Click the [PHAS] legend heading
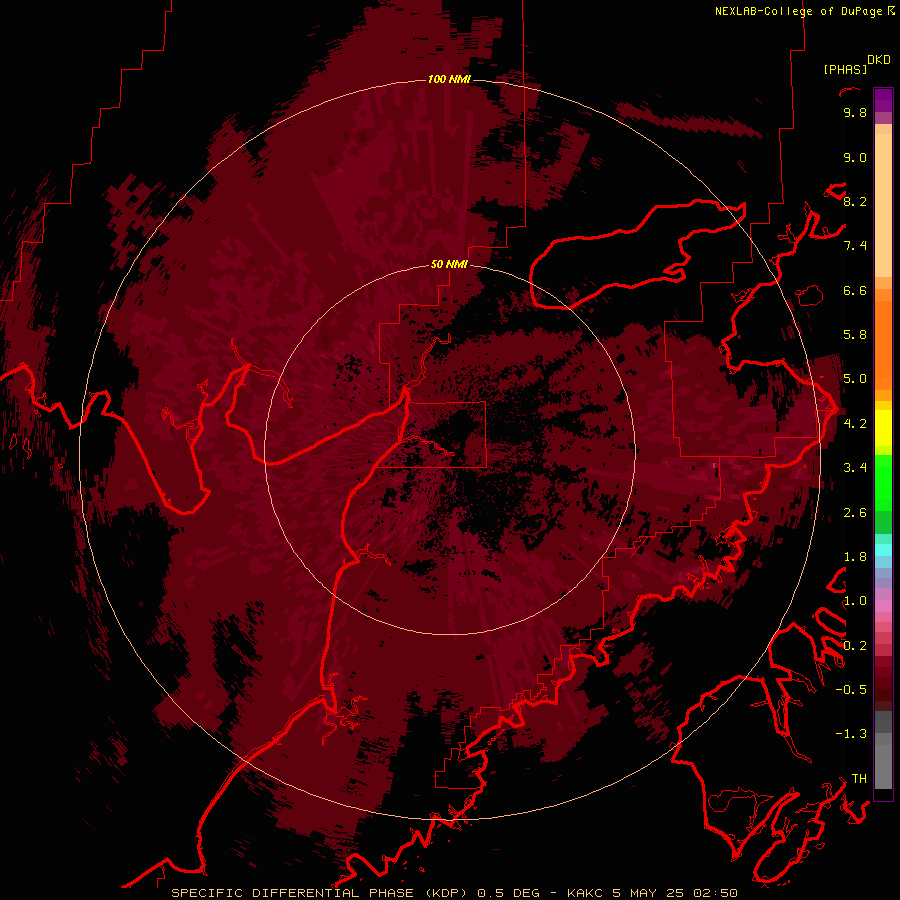 (x=845, y=69)
